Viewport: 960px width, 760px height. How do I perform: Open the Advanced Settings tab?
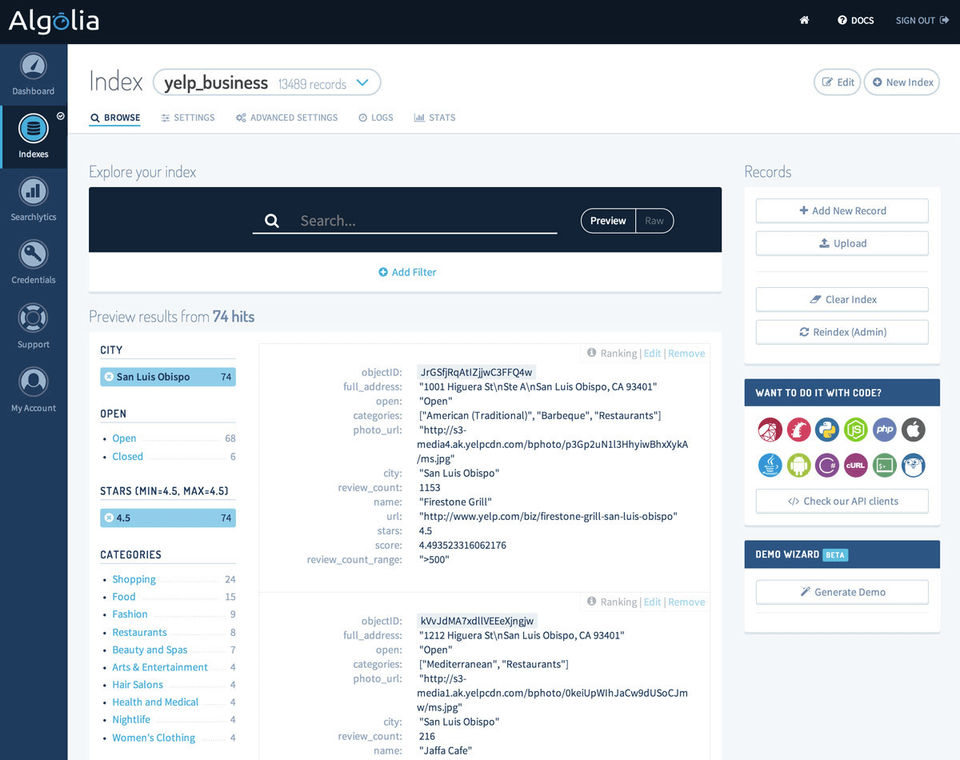287,118
